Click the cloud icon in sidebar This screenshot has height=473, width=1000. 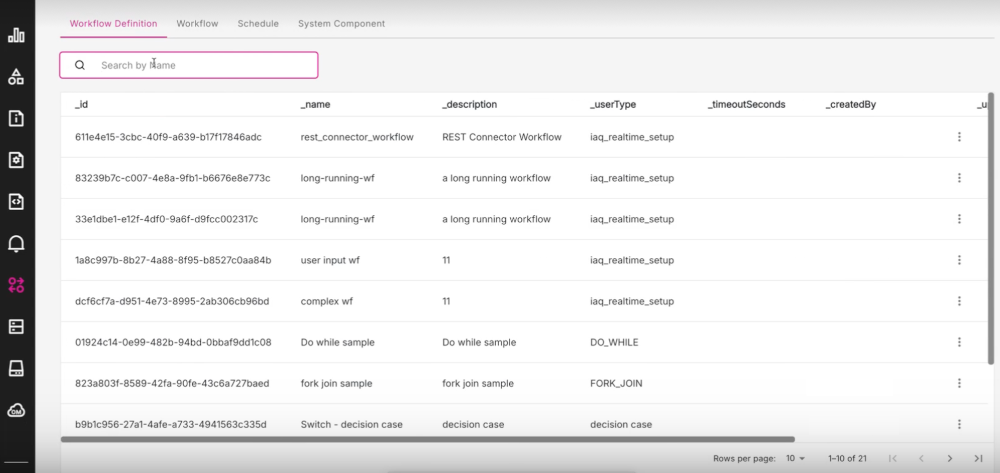16,410
